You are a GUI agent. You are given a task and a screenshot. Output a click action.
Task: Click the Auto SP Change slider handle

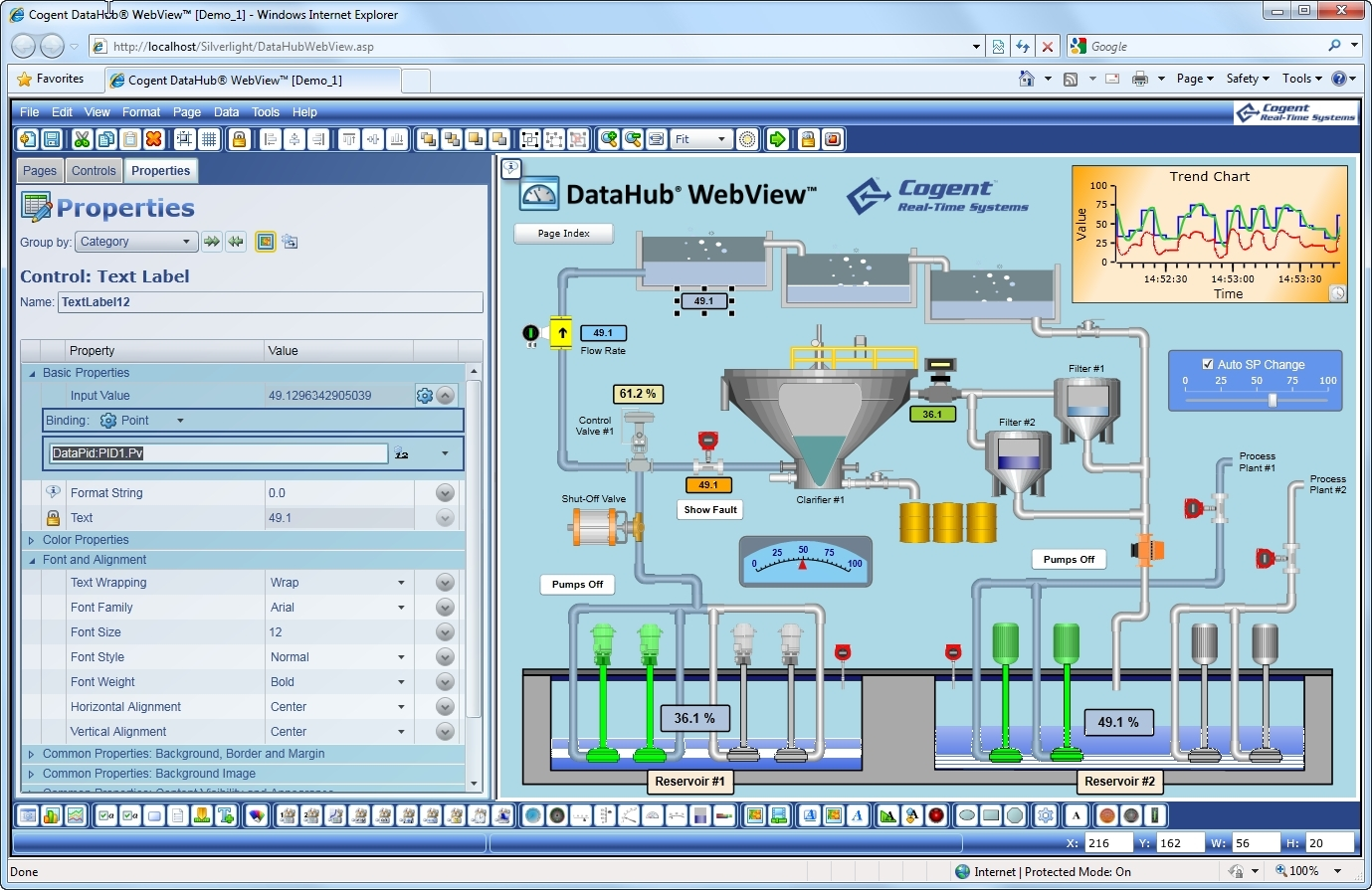[x=1272, y=400]
